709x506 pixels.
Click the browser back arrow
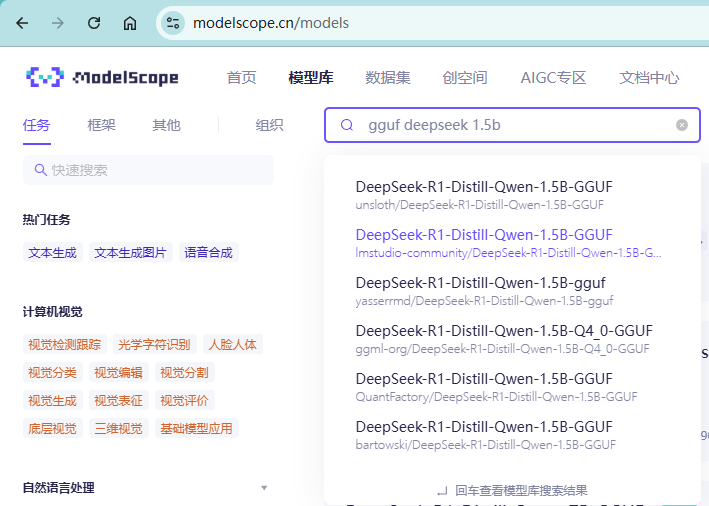coord(22,23)
